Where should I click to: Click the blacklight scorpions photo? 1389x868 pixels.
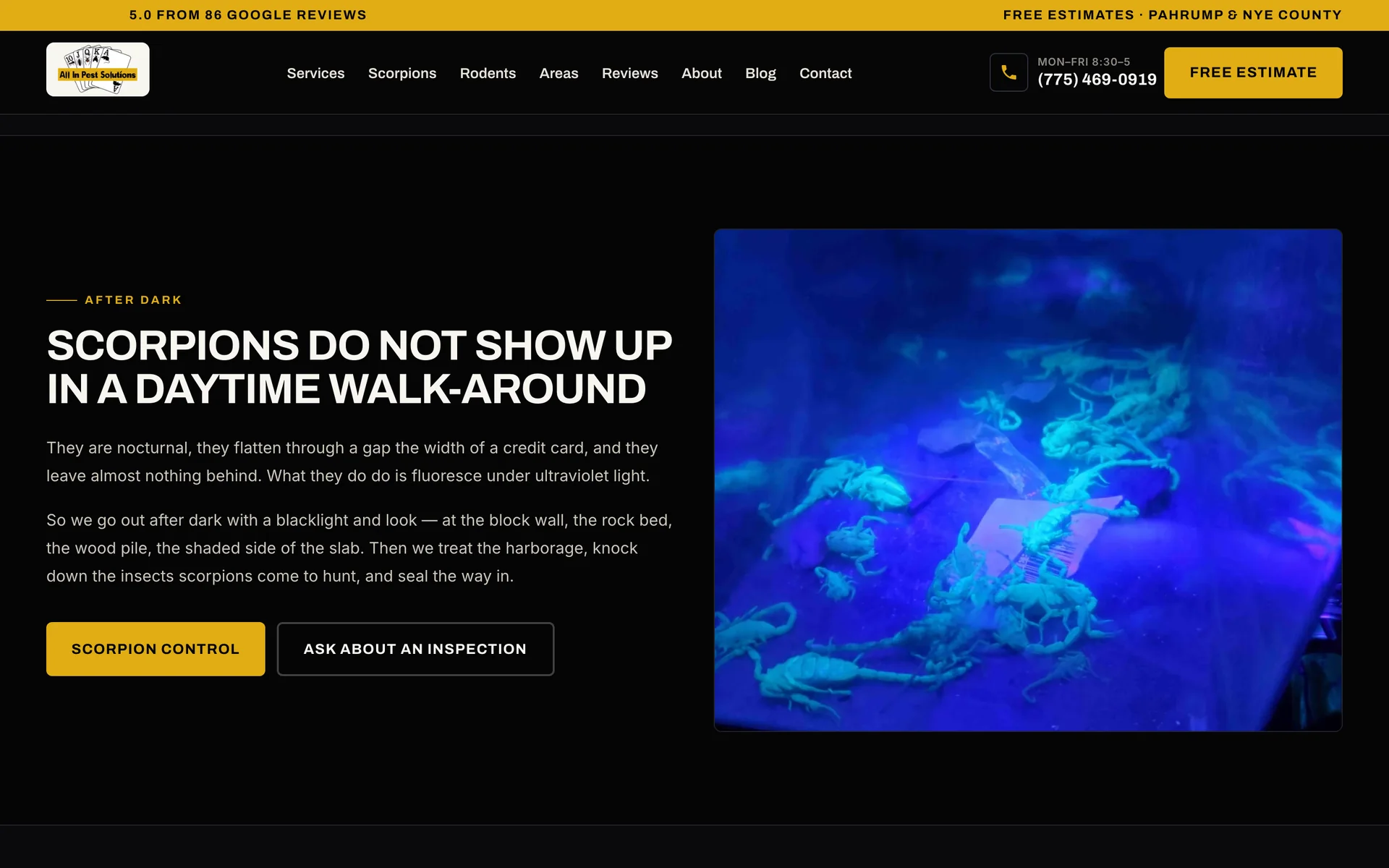pyautogui.click(x=1028, y=480)
